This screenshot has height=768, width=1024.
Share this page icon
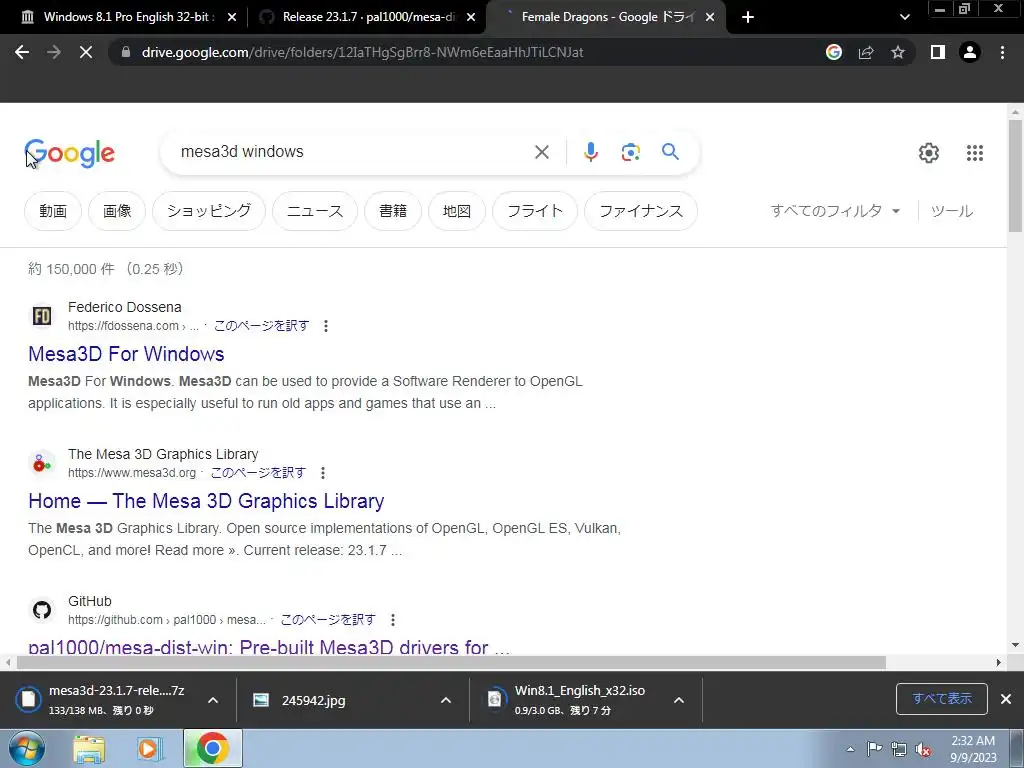tap(866, 52)
